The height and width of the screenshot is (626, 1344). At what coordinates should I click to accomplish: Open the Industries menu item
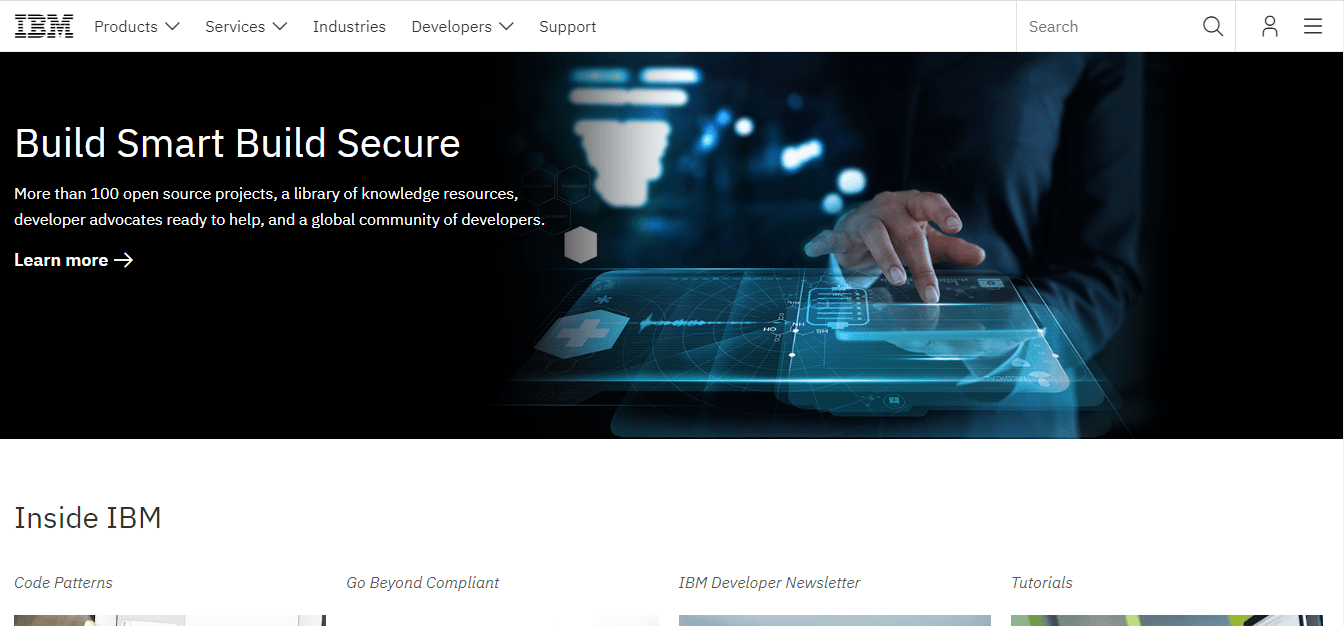(349, 27)
